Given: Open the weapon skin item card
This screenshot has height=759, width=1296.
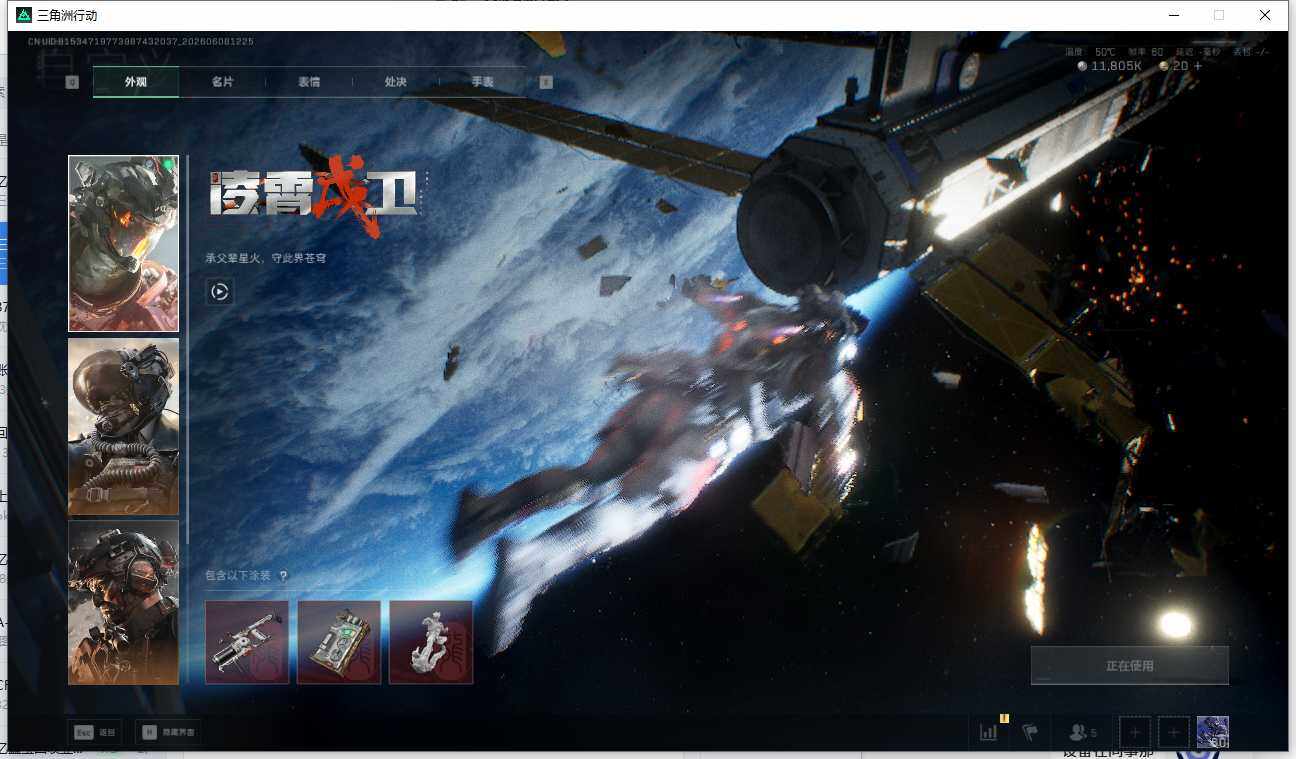Looking at the screenshot, I should tap(247, 642).
